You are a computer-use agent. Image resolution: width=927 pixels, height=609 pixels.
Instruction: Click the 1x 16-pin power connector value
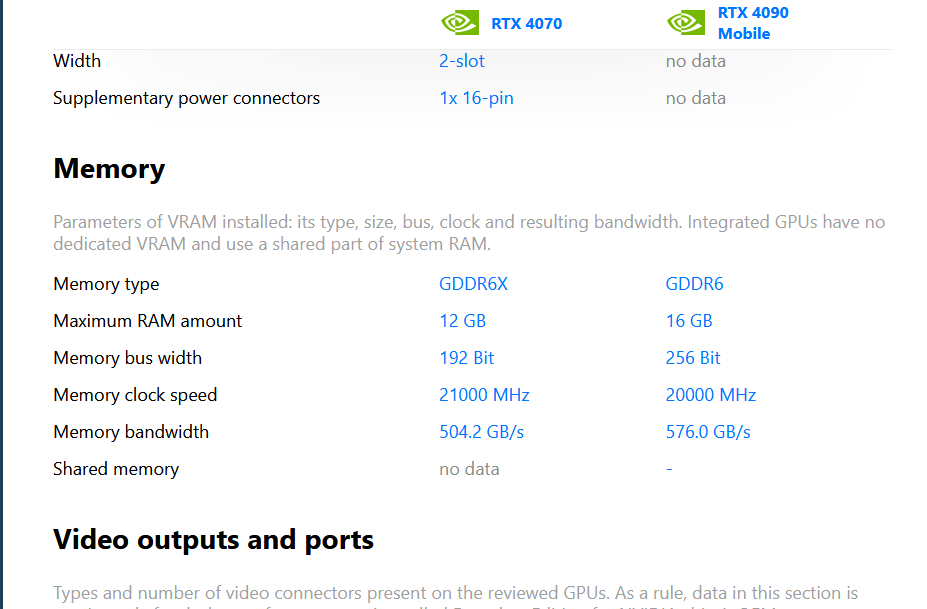click(476, 98)
